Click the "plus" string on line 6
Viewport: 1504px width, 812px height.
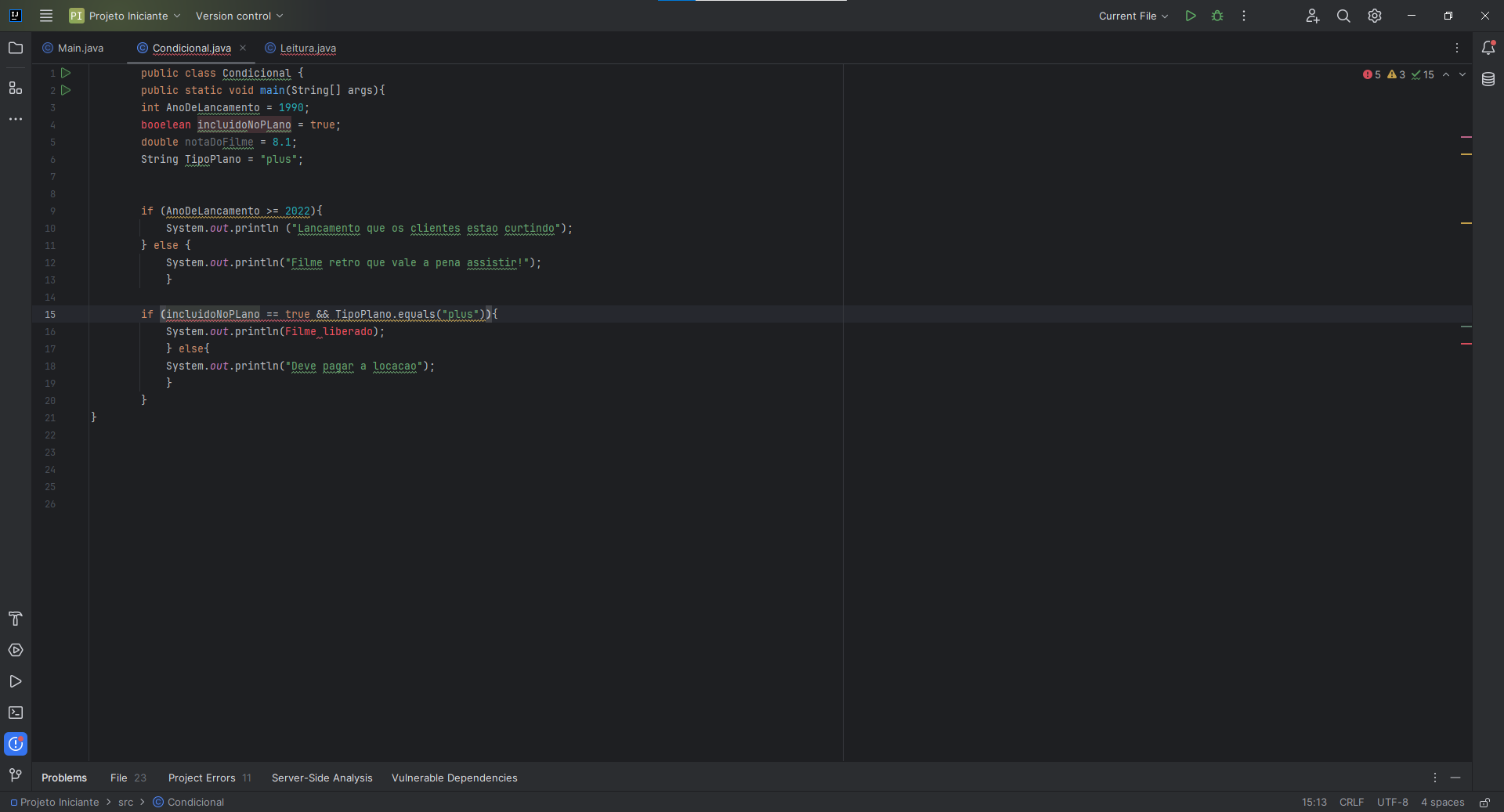279,159
